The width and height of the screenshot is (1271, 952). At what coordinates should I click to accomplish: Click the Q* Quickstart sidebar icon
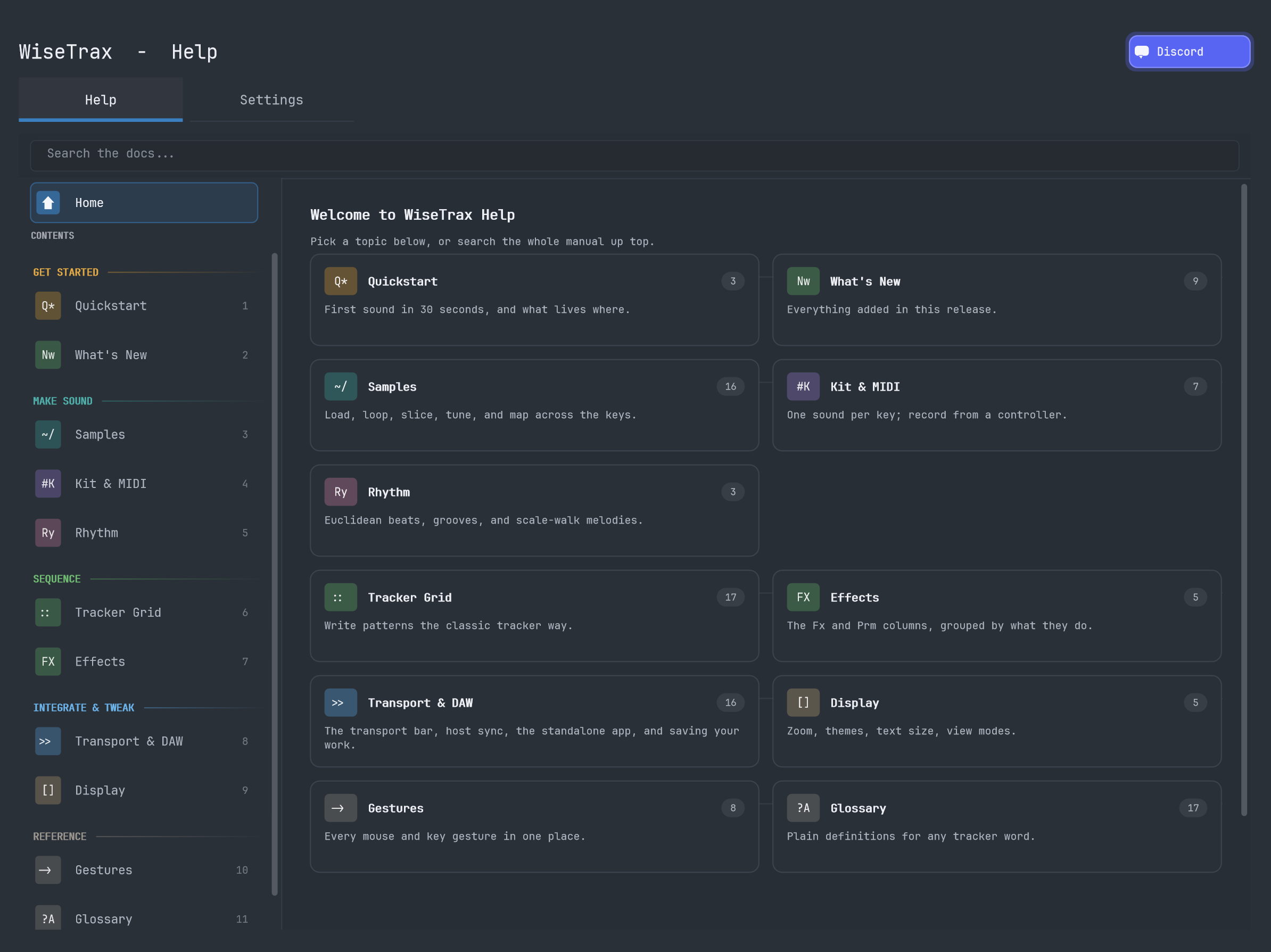coord(48,305)
